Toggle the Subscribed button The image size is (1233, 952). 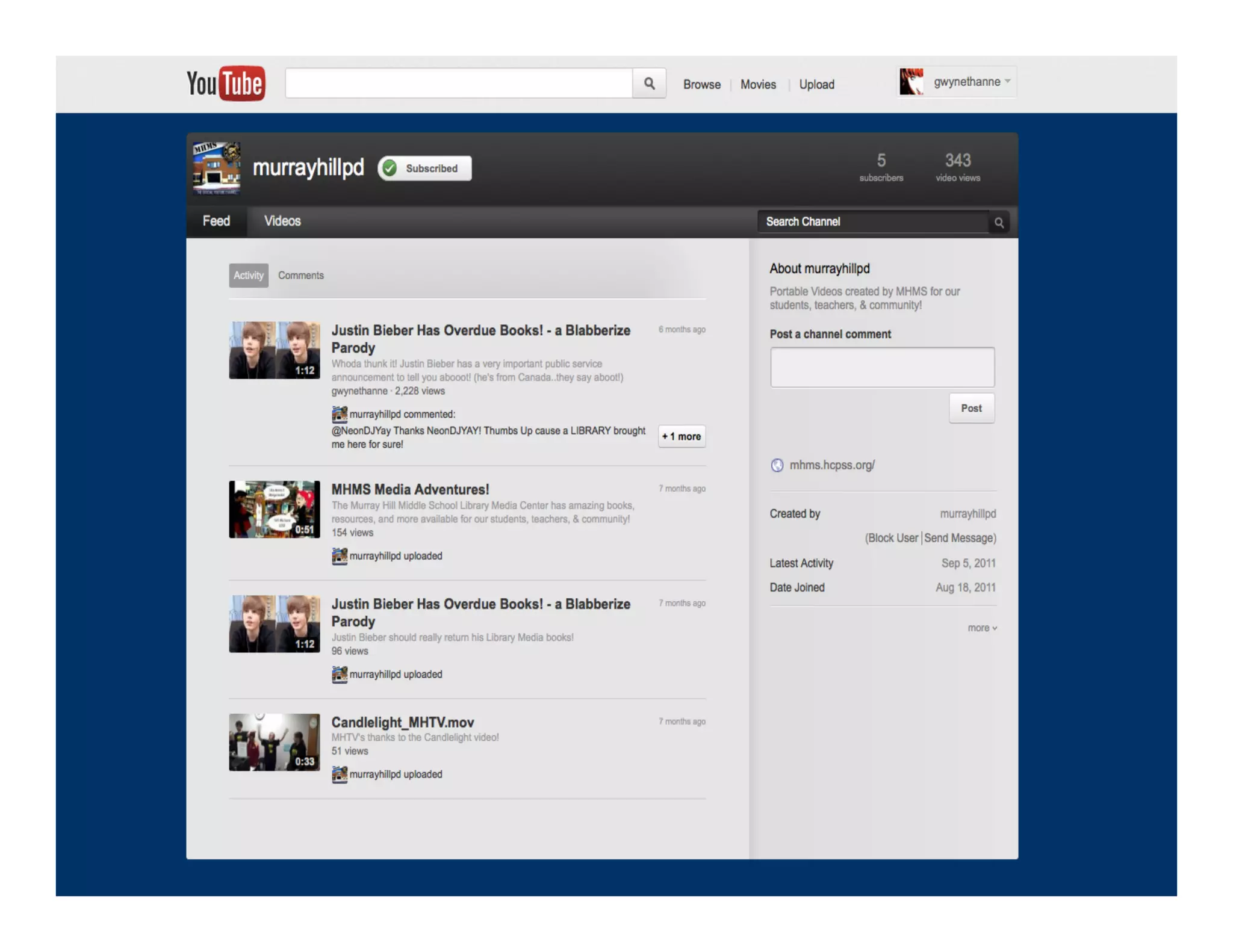(424, 168)
